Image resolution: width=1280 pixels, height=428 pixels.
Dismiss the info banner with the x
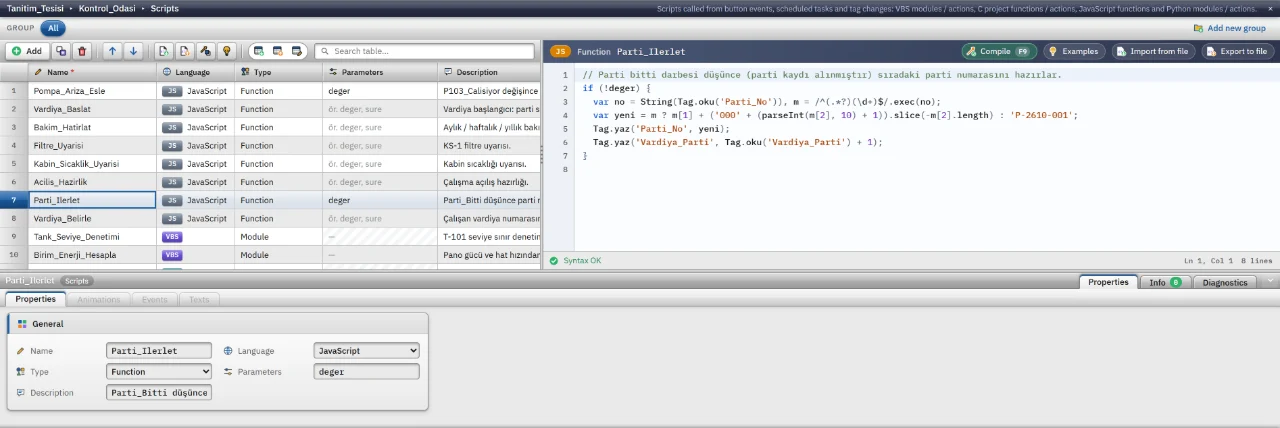(x=1271, y=7)
